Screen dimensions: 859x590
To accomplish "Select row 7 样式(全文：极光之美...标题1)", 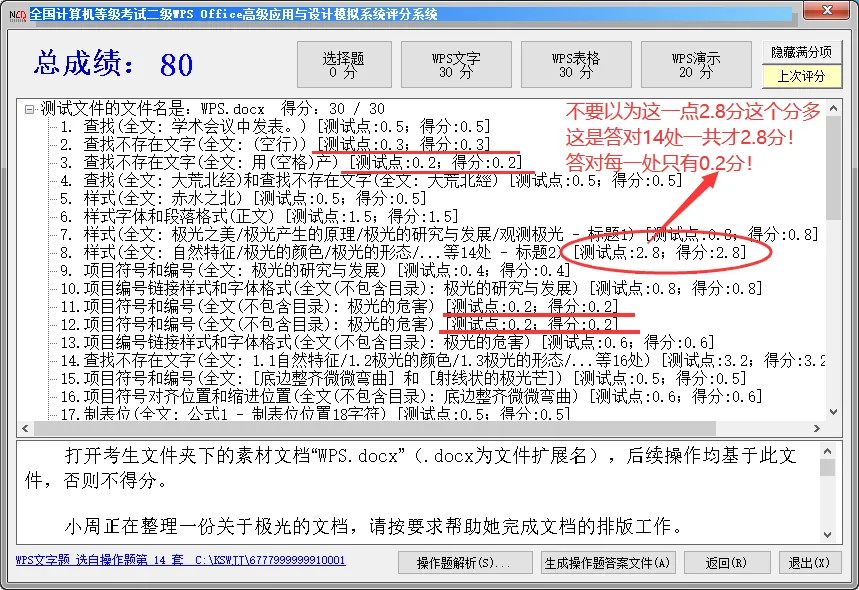I will tap(439, 235).
